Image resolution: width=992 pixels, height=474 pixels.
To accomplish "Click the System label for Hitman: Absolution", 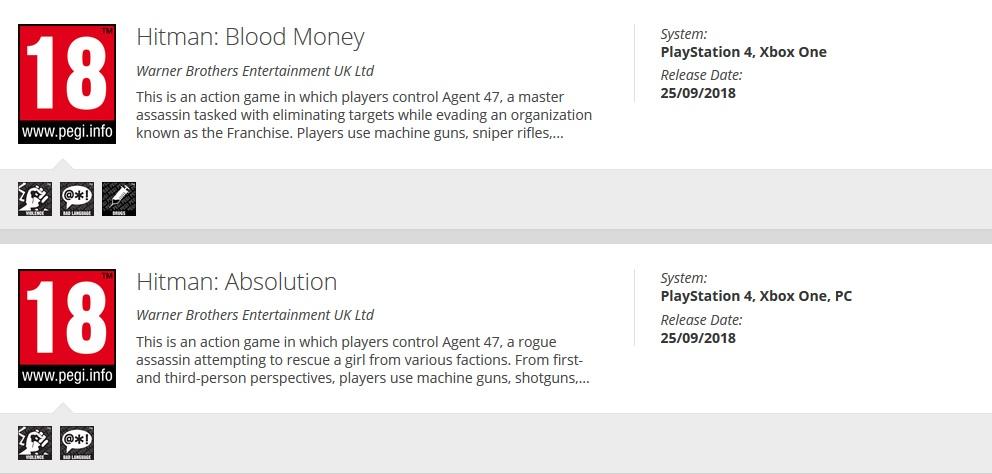I will [x=684, y=278].
